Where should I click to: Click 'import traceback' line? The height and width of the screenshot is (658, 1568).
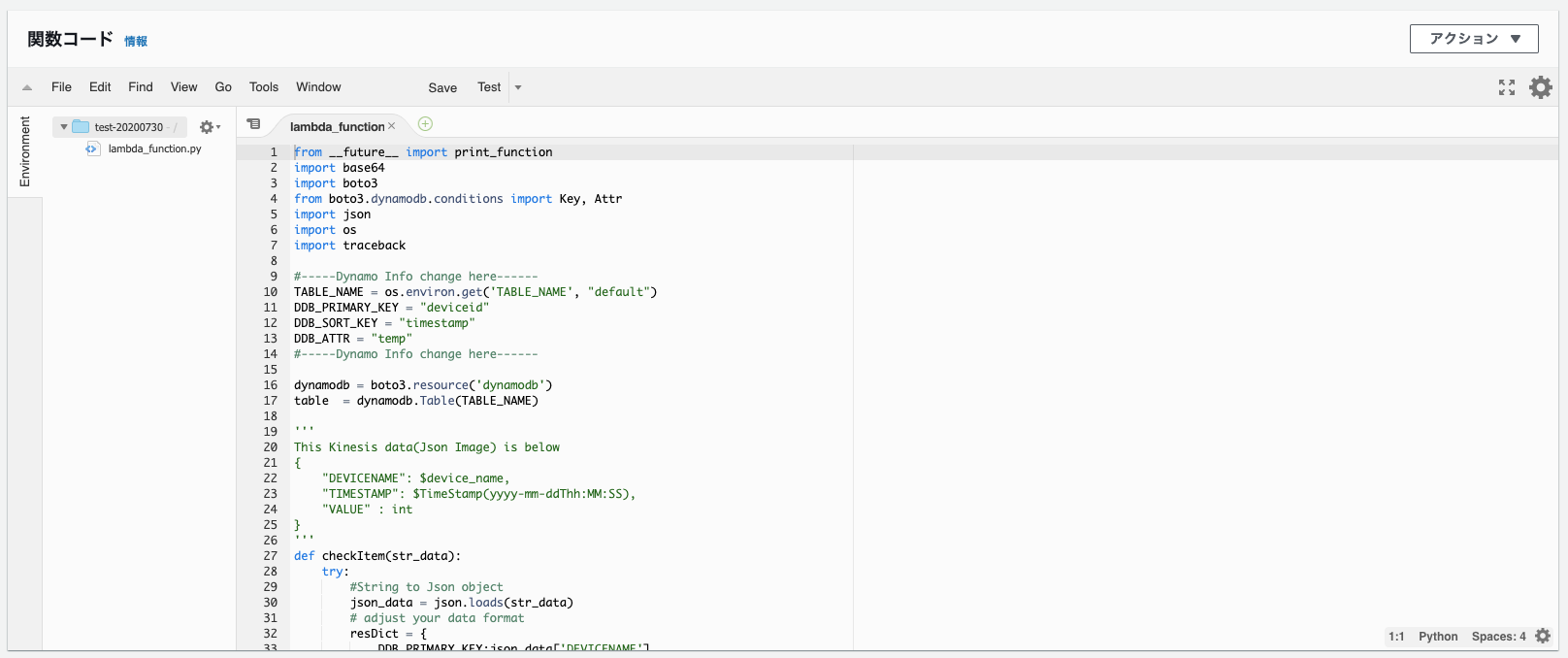(350, 246)
